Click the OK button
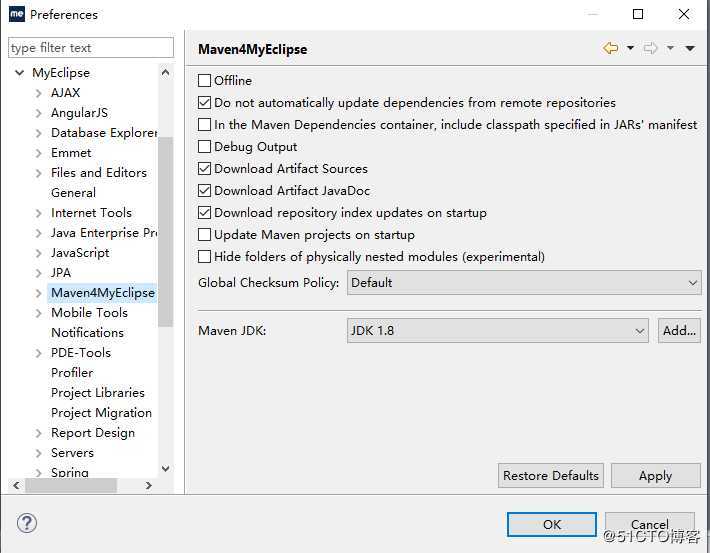 (552, 524)
